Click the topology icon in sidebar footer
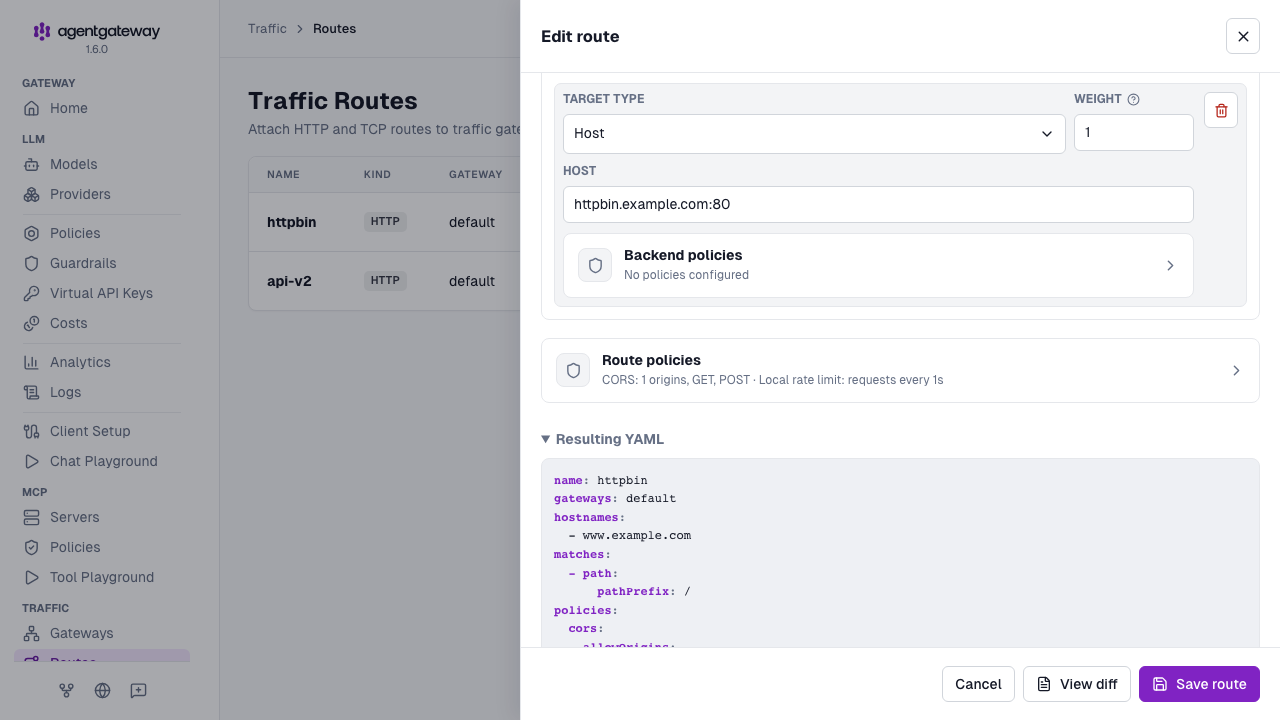Screen dimensions: 1280x720 [x=67, y=690]
